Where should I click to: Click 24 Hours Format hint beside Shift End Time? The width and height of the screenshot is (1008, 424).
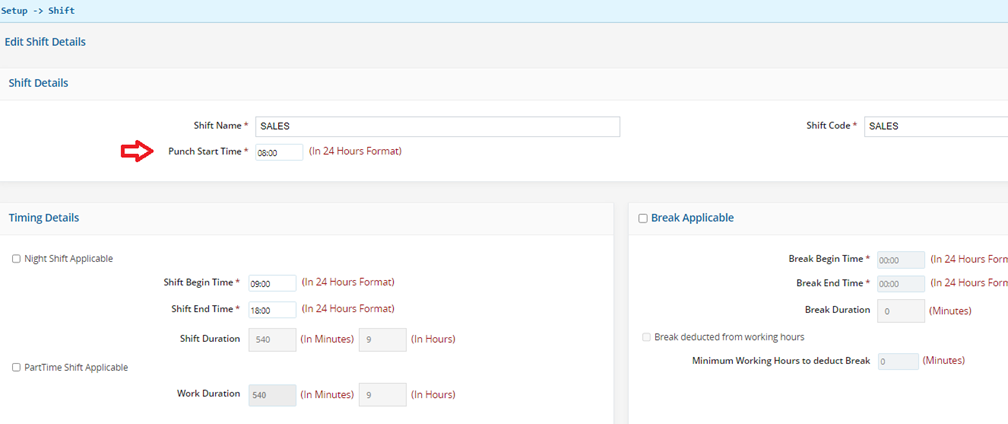348,309
